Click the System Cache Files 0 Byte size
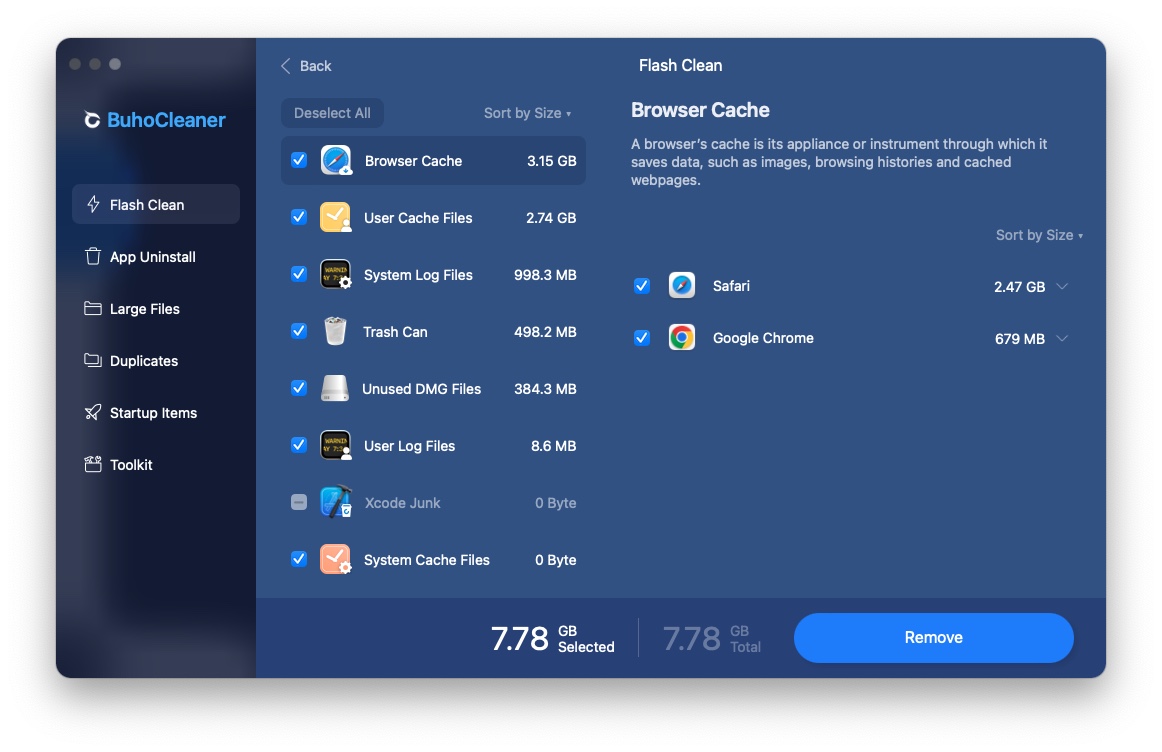Viewport: 1162px width, 752px height. 556,560
